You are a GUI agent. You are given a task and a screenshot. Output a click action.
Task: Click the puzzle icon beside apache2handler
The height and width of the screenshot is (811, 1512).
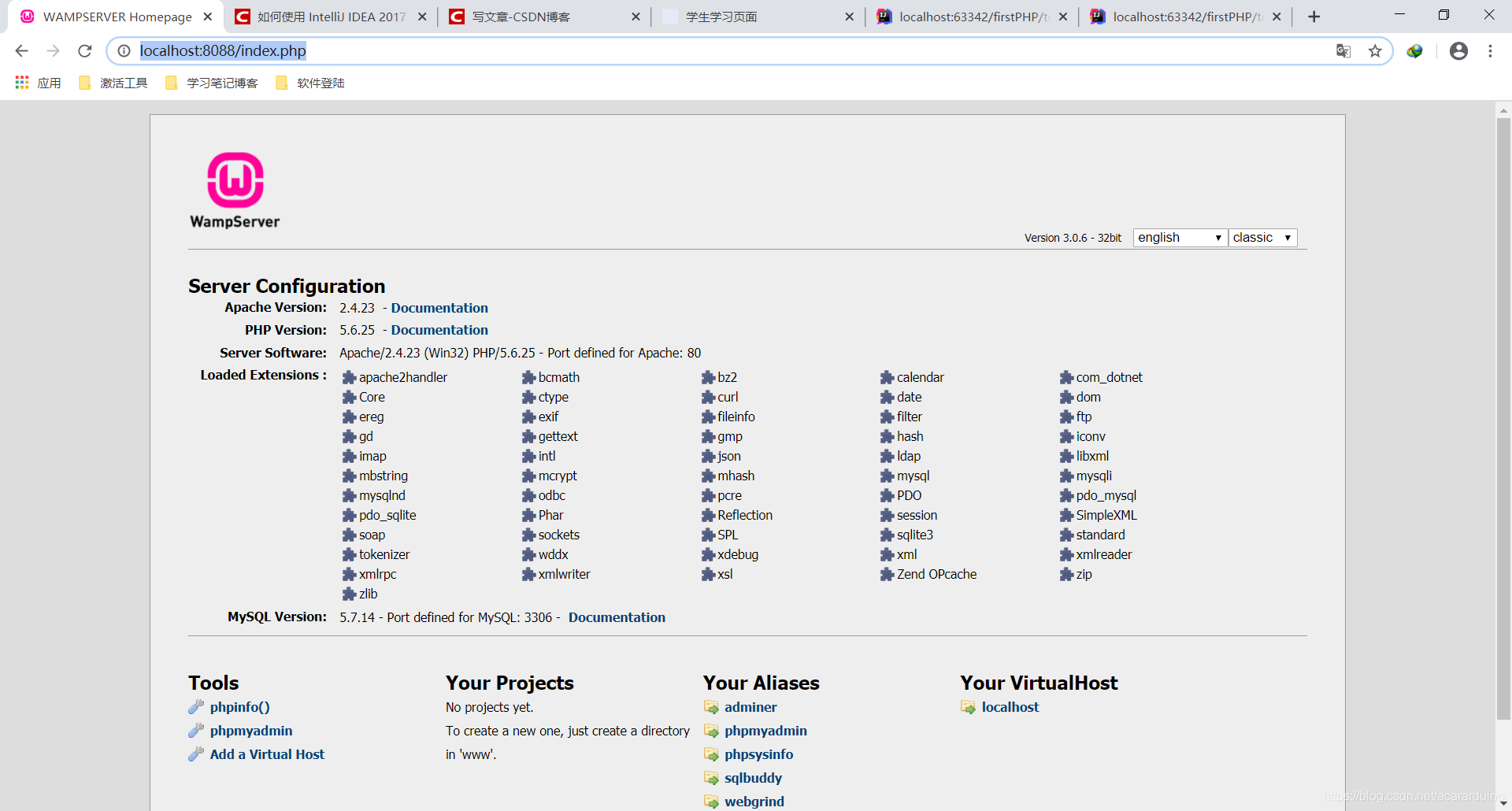(349, 378)
